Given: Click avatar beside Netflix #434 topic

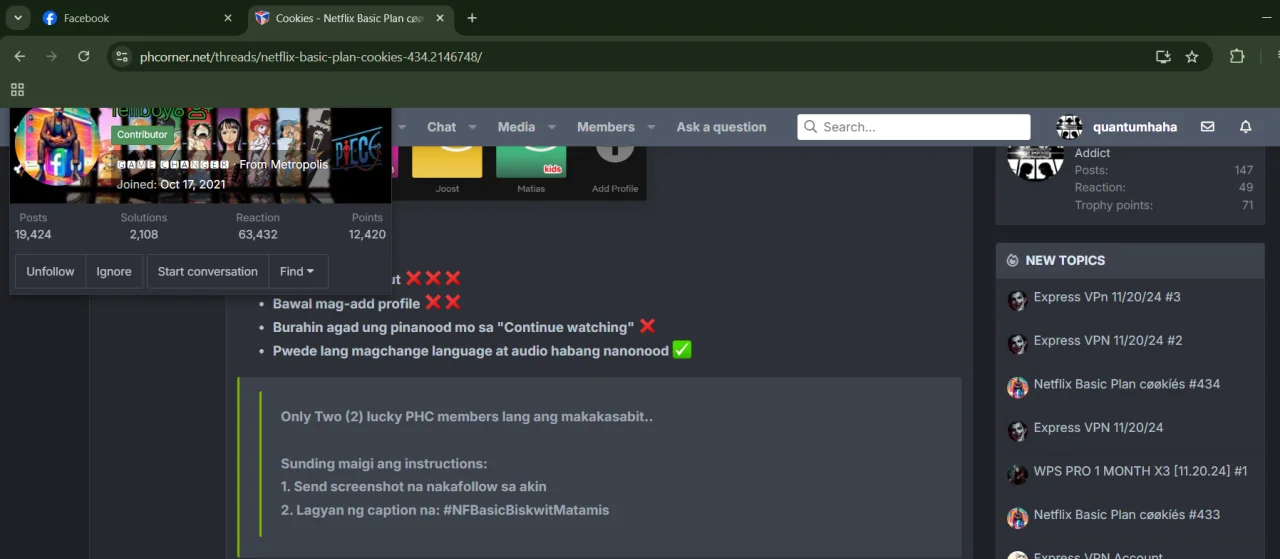Looking at the screenshot, I should pos(1017,388).
